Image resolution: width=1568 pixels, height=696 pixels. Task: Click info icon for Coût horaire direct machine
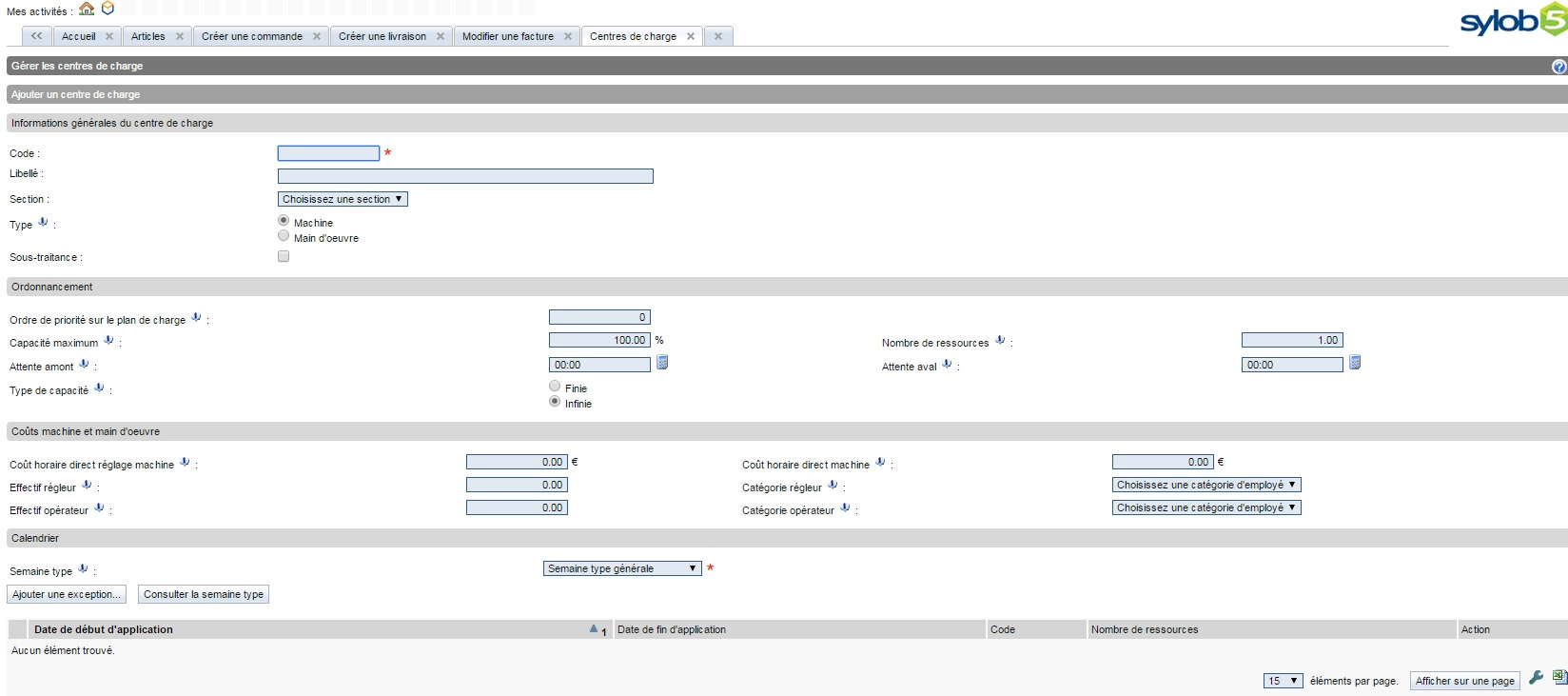880,463
